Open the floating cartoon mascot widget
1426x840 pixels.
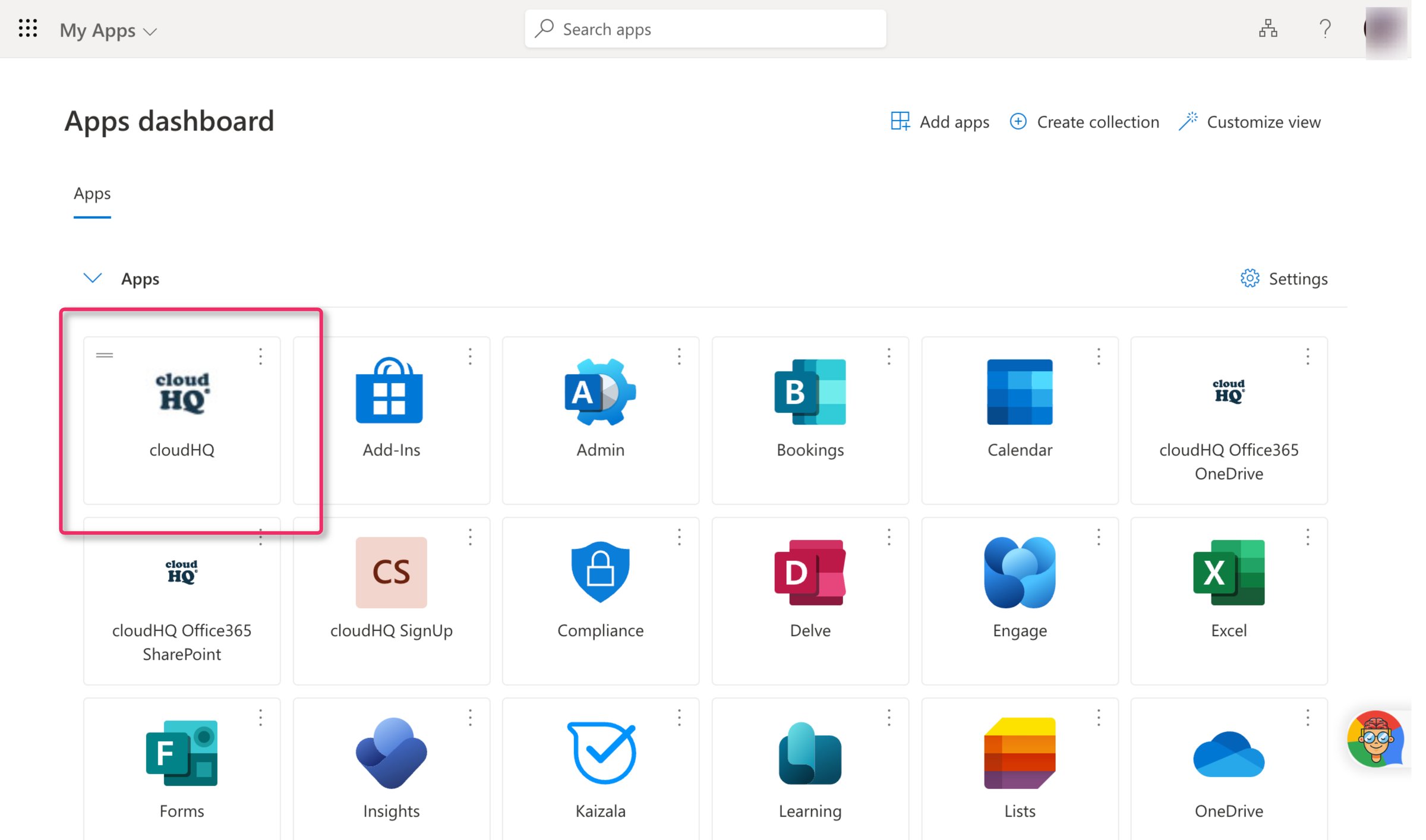click(1376, 739)
